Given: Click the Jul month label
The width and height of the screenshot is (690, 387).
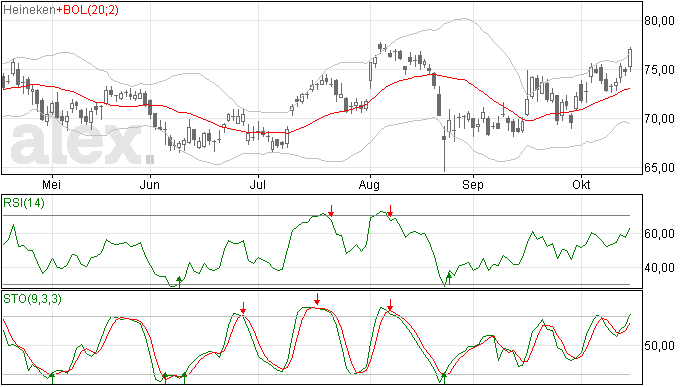Looking at the screenshot, I should point(257,184).
